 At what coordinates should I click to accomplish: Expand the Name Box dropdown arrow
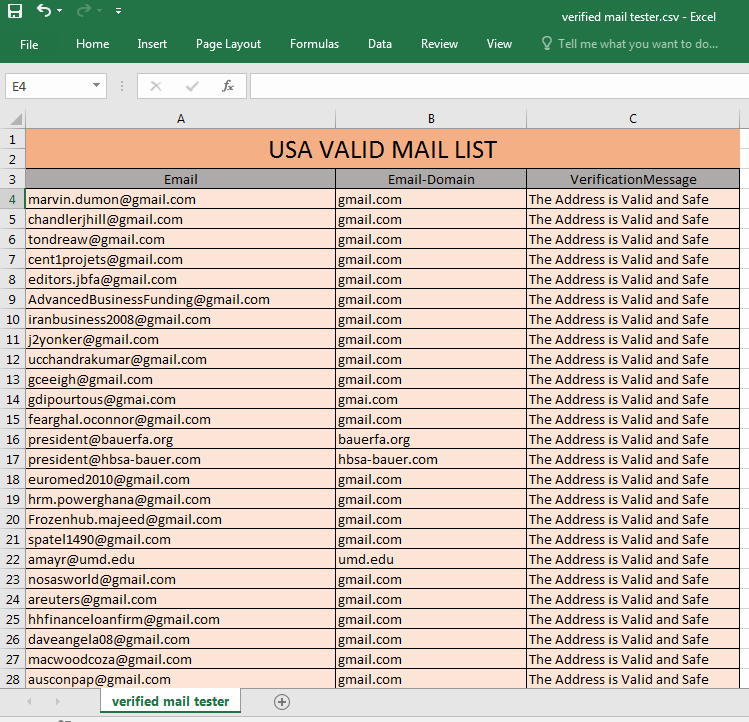click(x=97, y=86)
